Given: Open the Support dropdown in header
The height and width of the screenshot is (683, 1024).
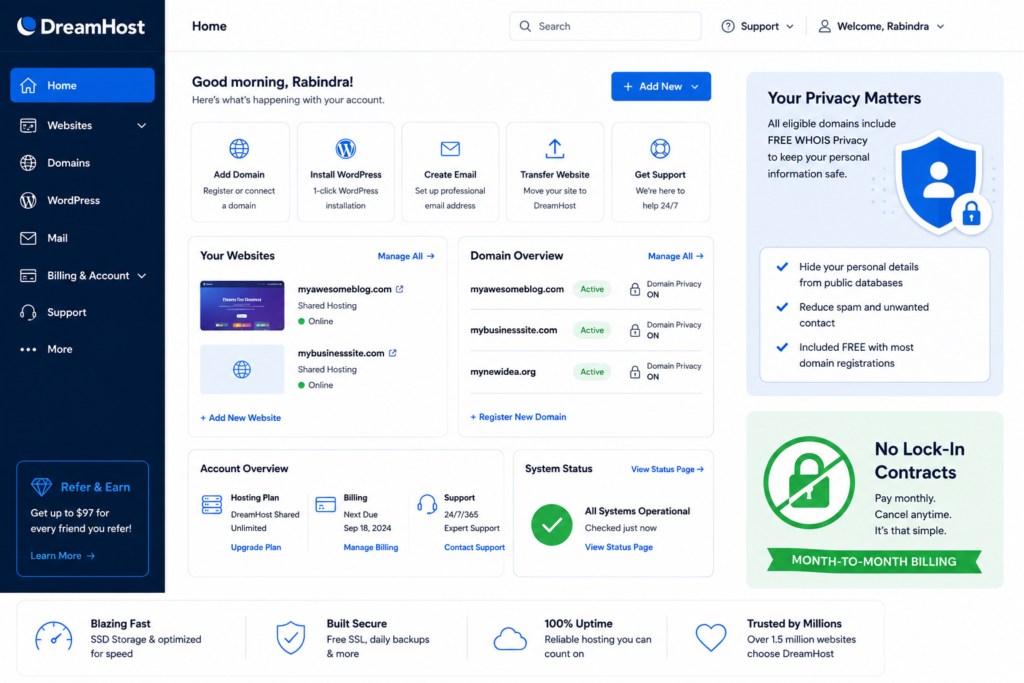Looking at the screenshot, I should point(758,26).
